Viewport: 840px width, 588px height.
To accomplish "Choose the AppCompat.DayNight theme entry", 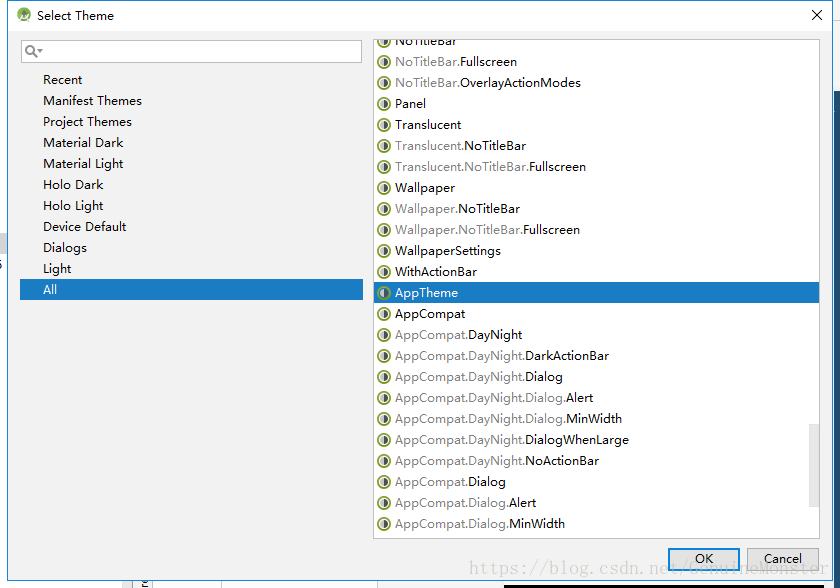I will [x=596, y=335].
